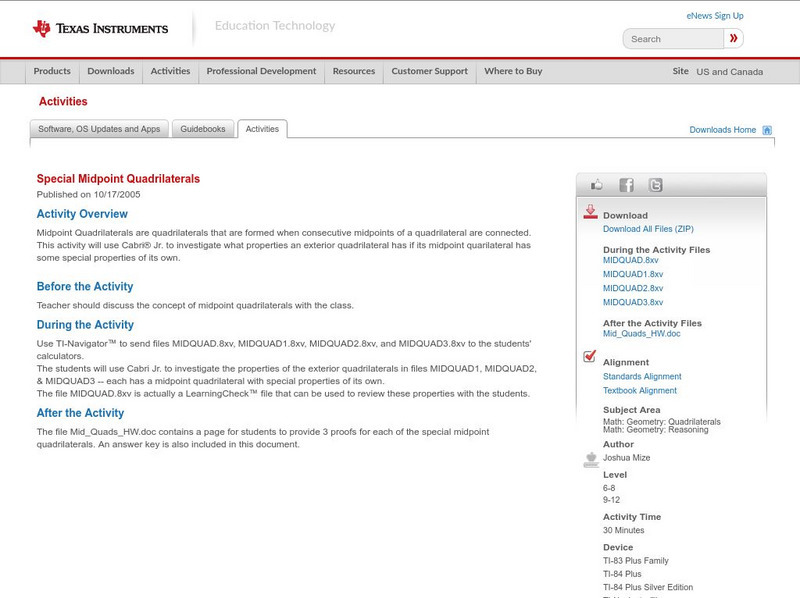Click the 30 Minutes activity time
The height and width of the screenshot is (598, 800).
pyautogui.click(x=623, y=531)
